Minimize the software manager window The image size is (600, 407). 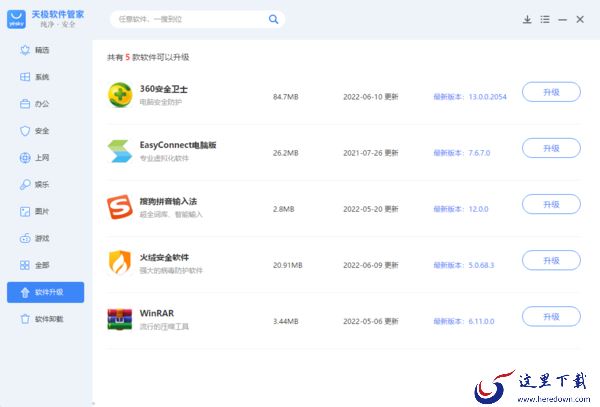coord(562,20)
